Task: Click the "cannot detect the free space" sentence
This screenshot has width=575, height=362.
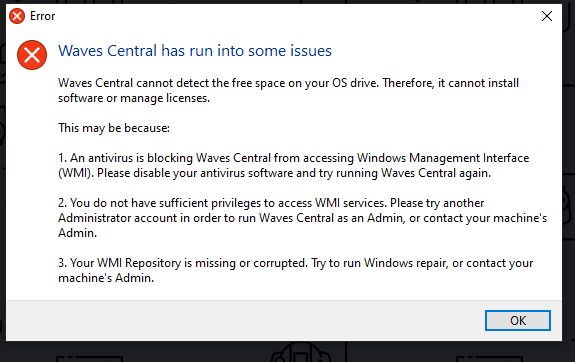Action: tap(288, 83)
